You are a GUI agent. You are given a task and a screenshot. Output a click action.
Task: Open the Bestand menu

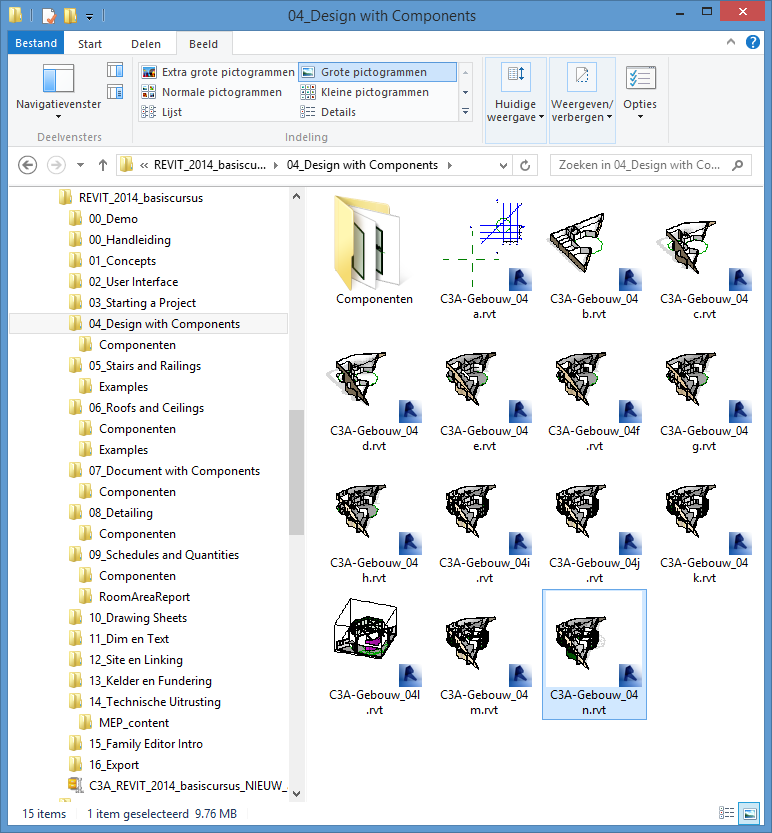click(x=36, y=43)
